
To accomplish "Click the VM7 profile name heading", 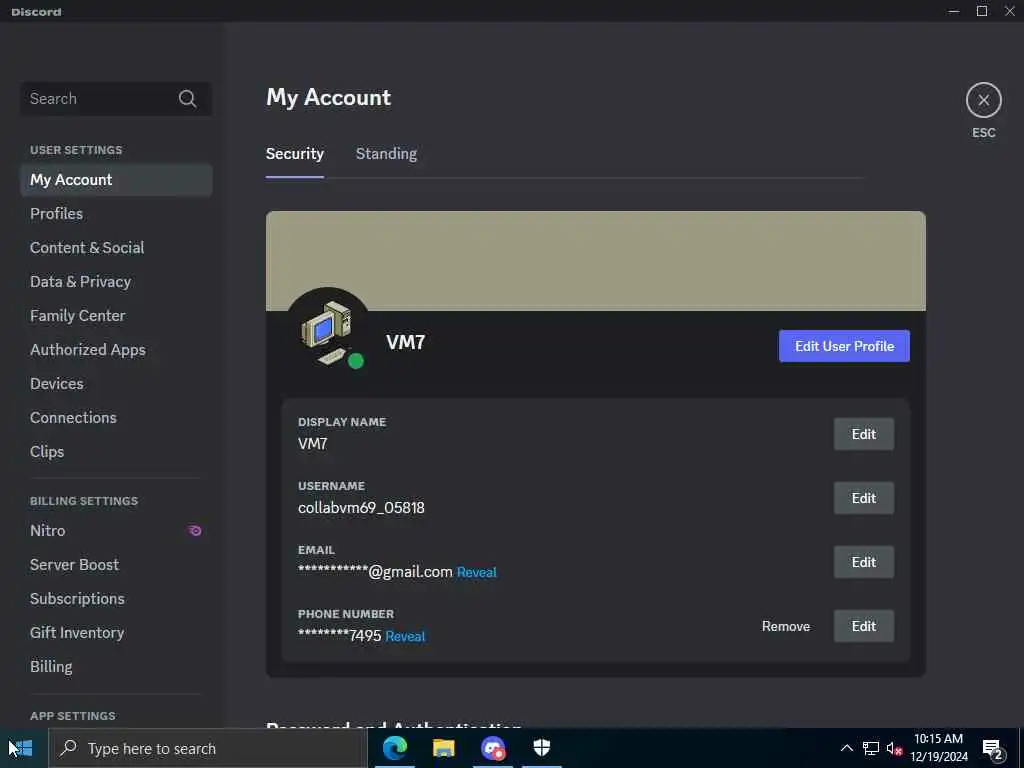I will click(406, 342).
